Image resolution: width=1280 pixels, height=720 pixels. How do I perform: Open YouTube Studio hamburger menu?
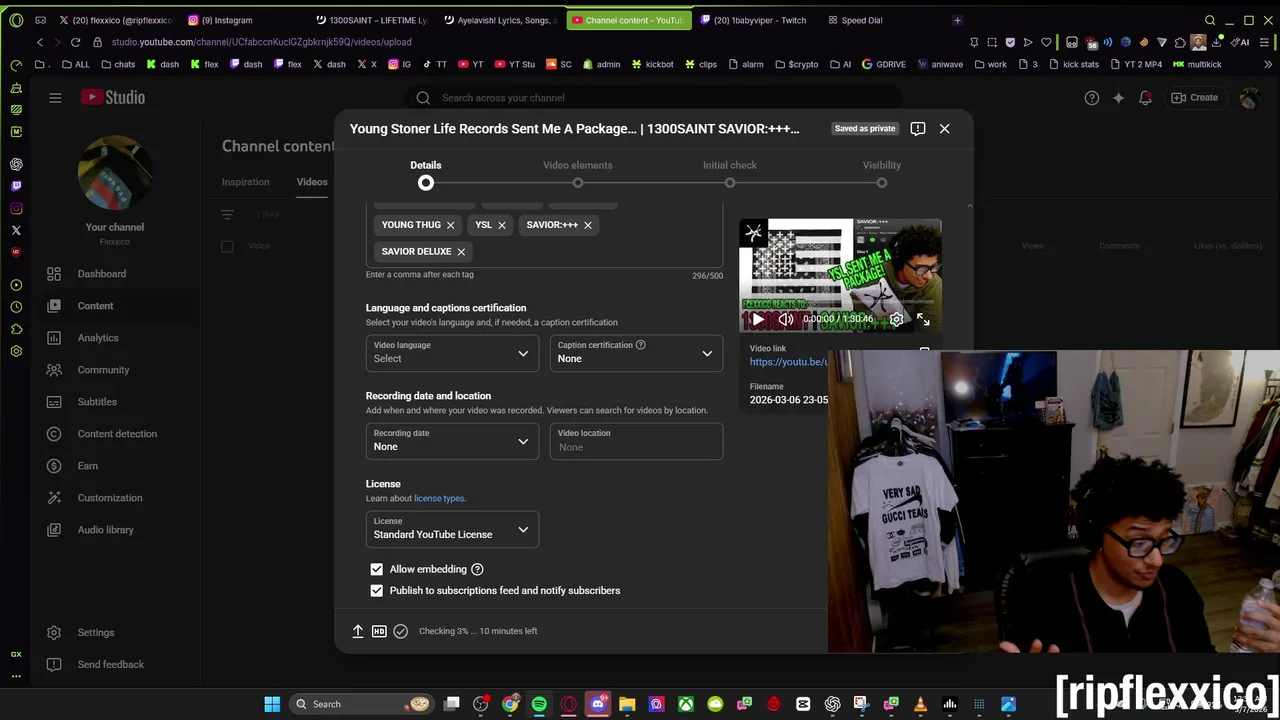[55, 97]
